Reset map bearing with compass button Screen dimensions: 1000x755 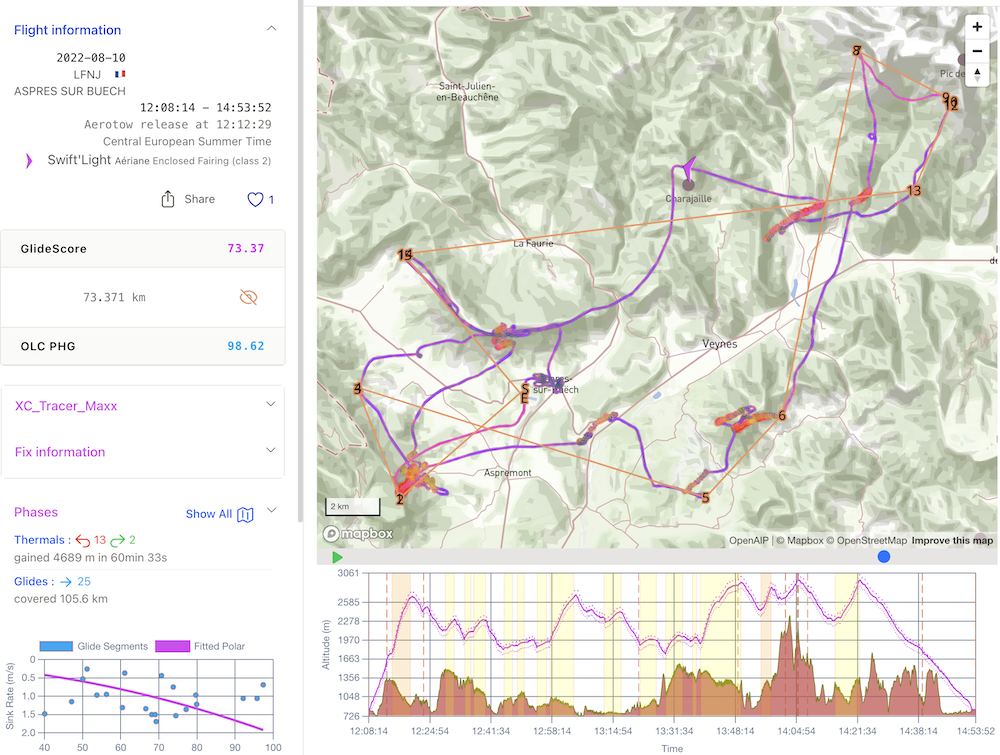click(x=977, y=76)
